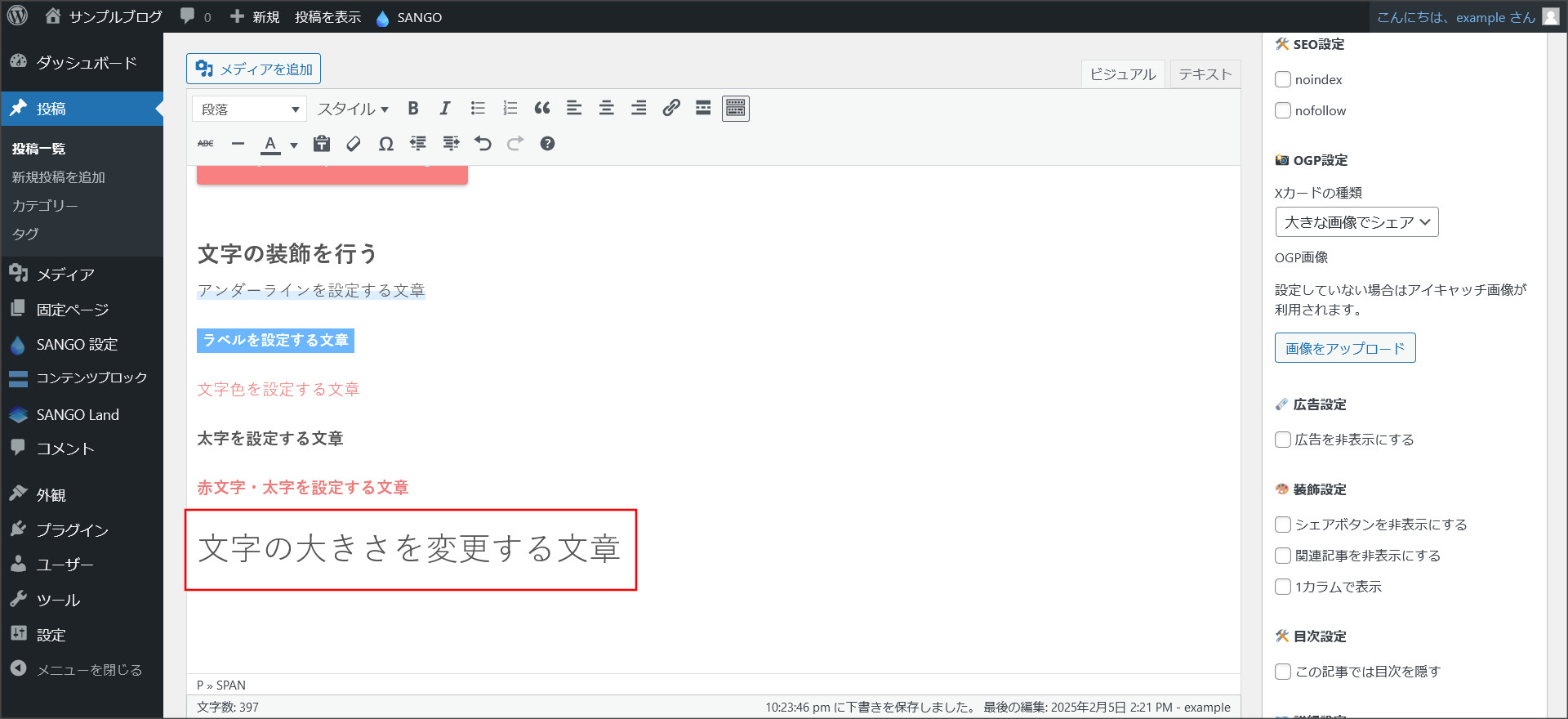Insert a blockquote
Viewport: 1568px width, 719px height.
pyautogui.click(x=542, y=109)
